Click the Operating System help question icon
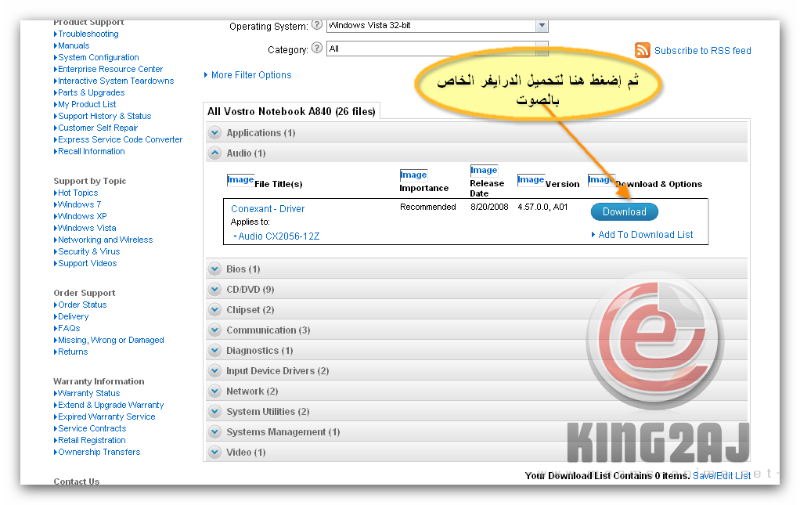Viewport: 800px width, 505px height. click(317, 25)
